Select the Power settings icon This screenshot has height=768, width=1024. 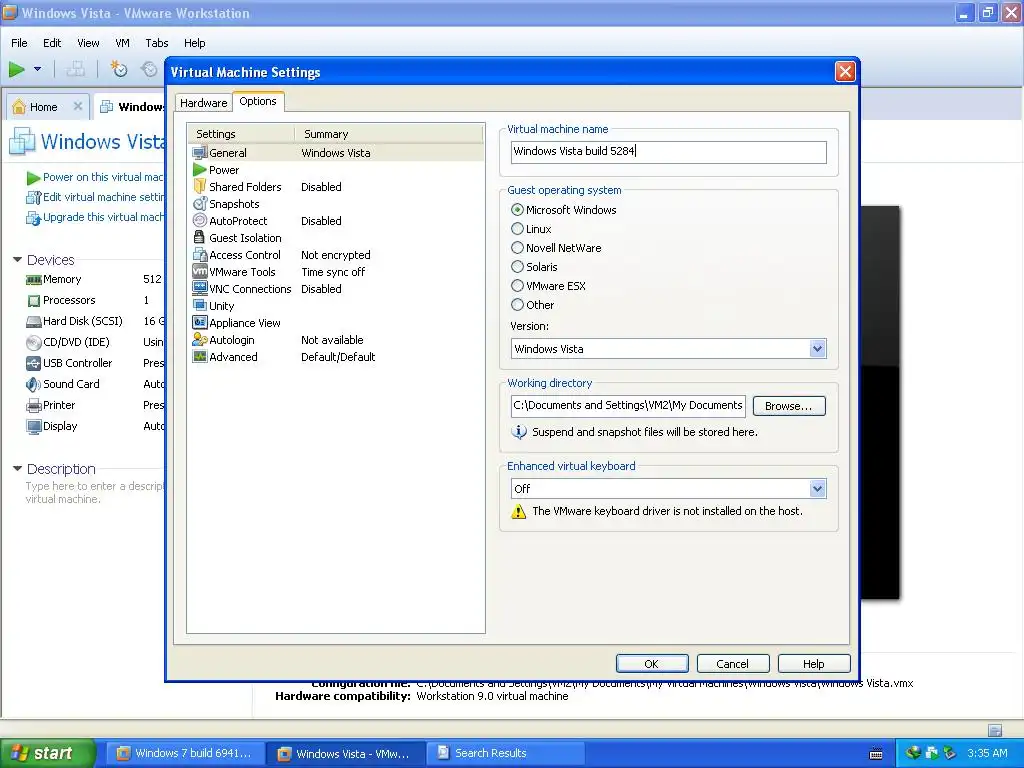(200, 170)
